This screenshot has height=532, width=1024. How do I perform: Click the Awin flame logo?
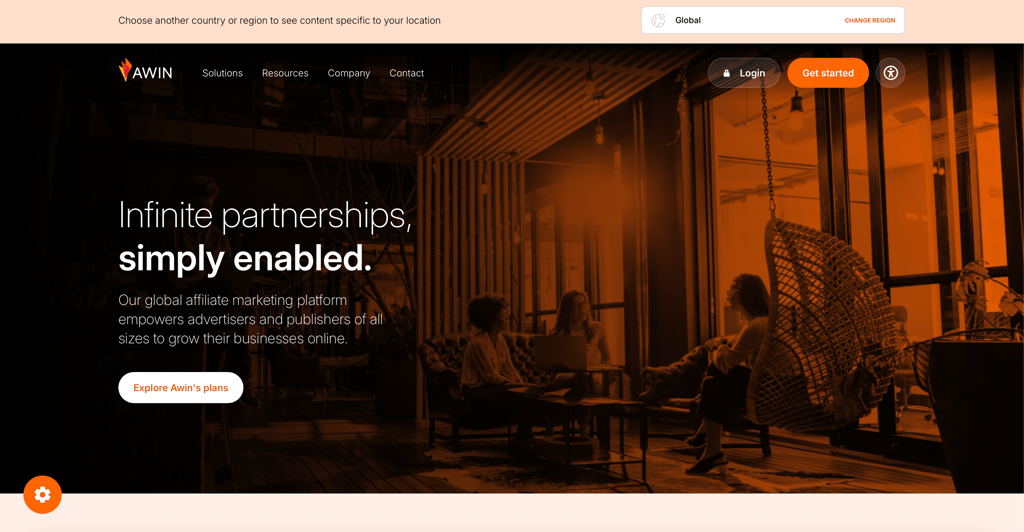[x=125, y=70]
